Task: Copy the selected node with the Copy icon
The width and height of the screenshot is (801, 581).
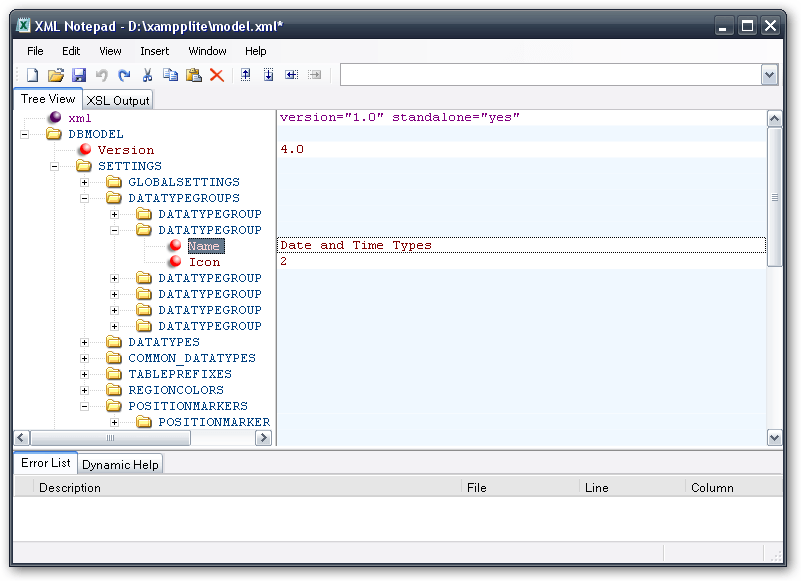Action: tap(170, 75)
